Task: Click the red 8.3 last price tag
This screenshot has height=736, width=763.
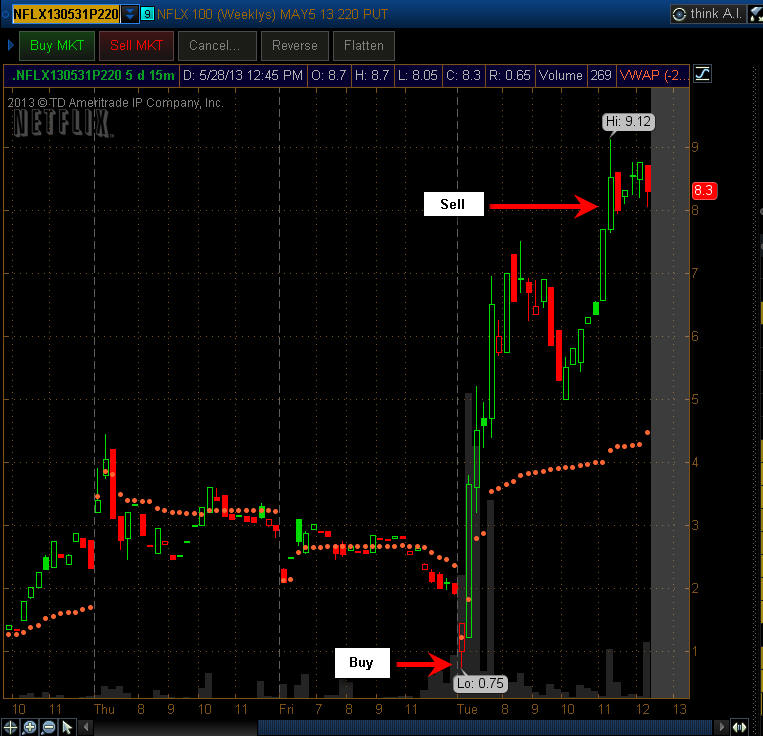Action: pos(704,190)
